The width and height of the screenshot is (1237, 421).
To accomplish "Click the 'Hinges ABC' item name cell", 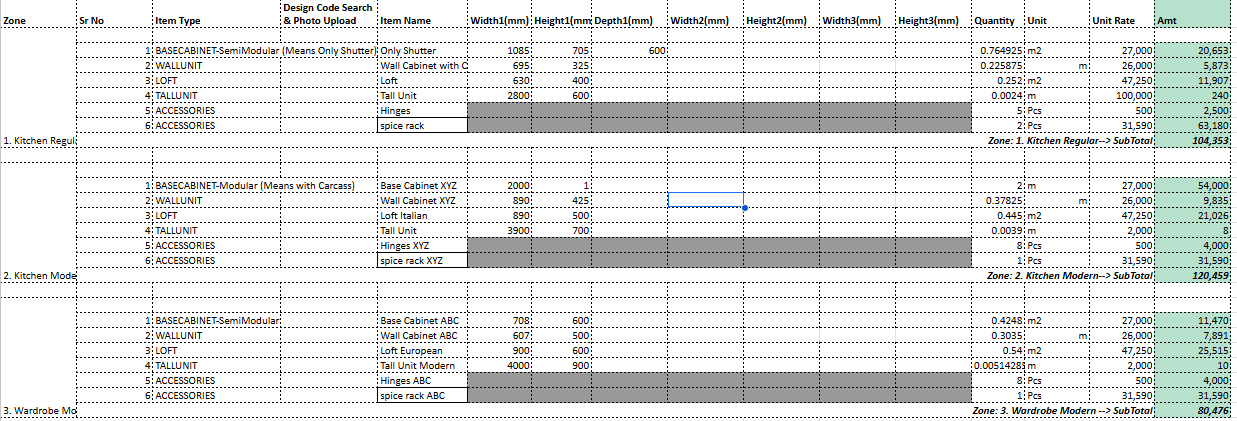I will [x=422, y=381].
